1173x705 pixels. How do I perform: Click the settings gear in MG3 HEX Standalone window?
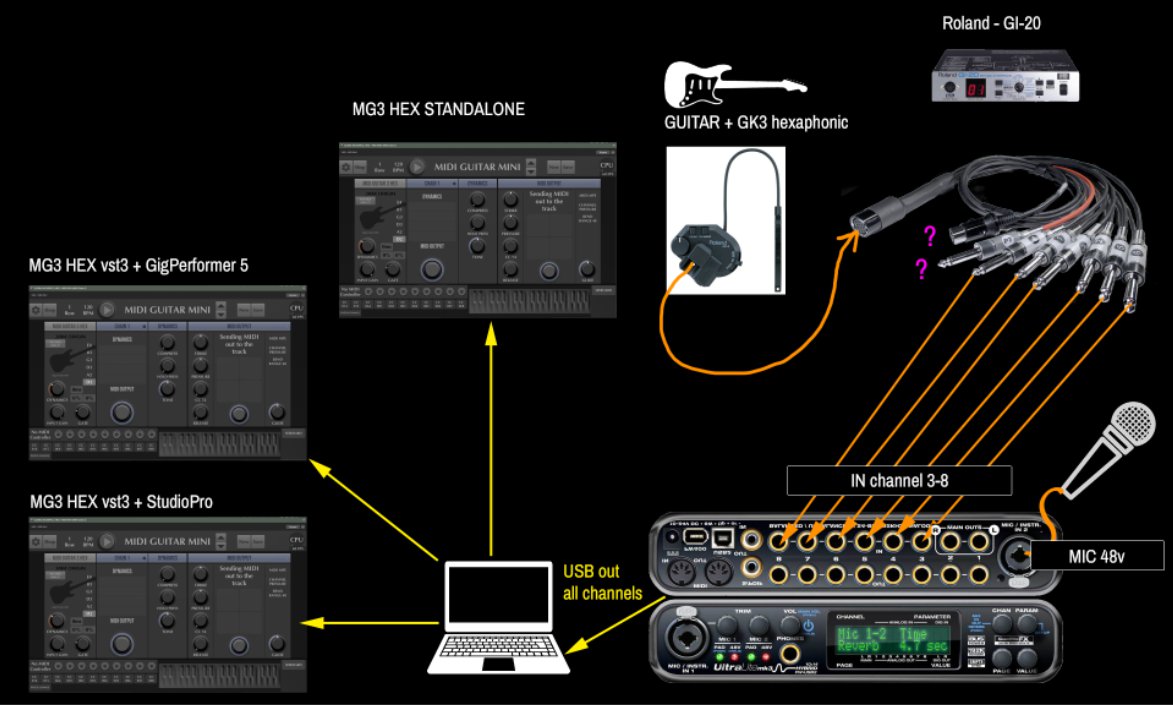point(346,168)
